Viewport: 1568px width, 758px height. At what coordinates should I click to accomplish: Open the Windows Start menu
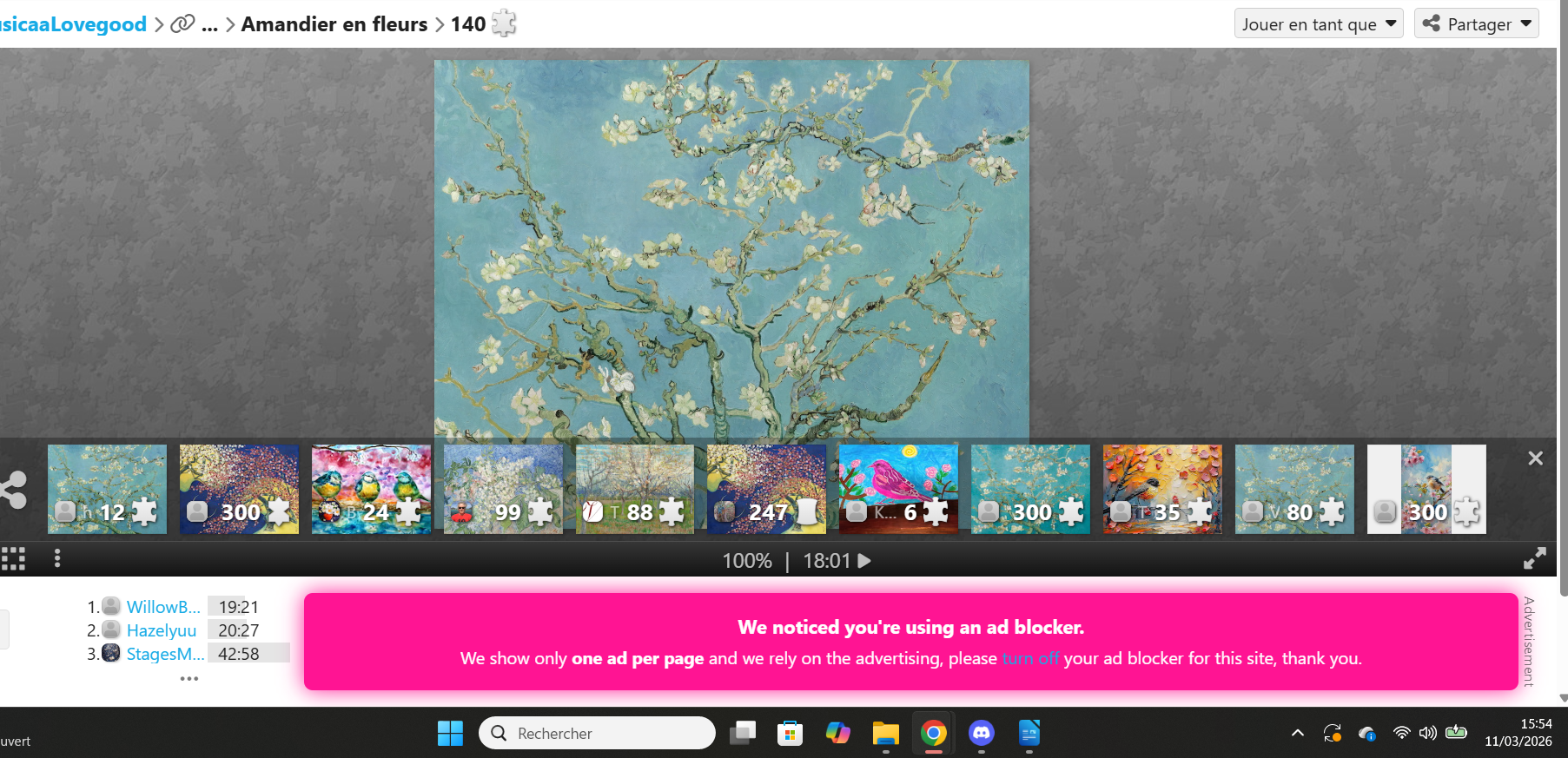(450, 734)
